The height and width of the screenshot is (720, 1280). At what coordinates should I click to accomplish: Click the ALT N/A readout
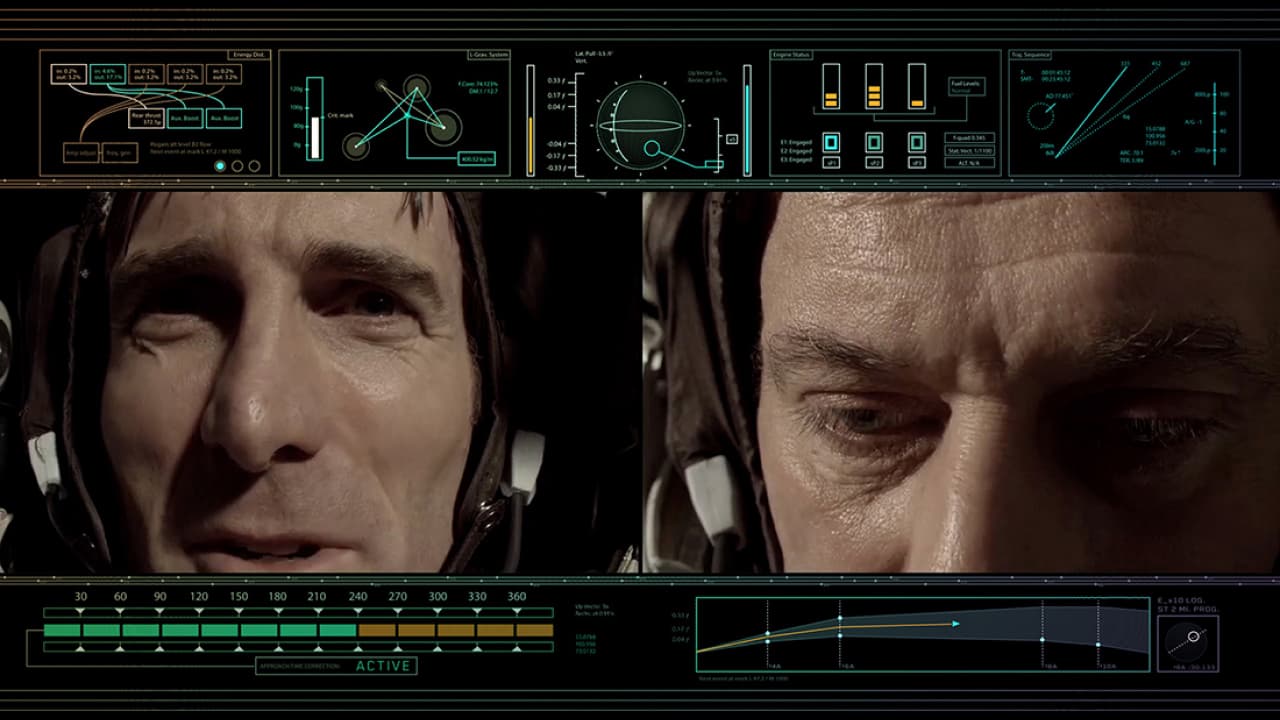click(970, 163)
